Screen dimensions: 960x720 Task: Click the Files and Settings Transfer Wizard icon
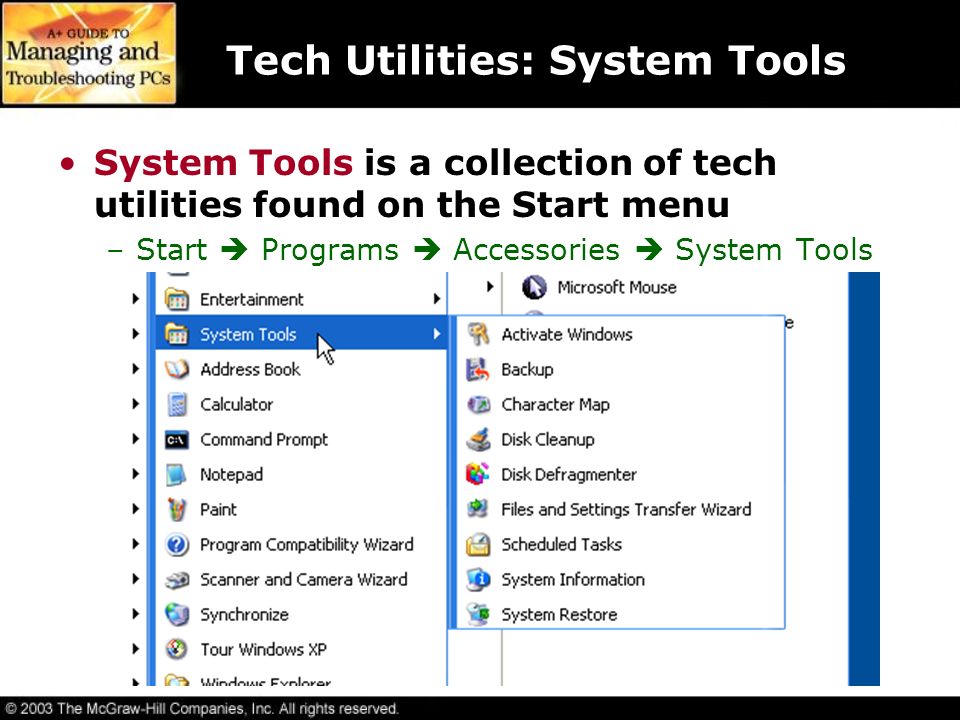click(x=478, y=509)
